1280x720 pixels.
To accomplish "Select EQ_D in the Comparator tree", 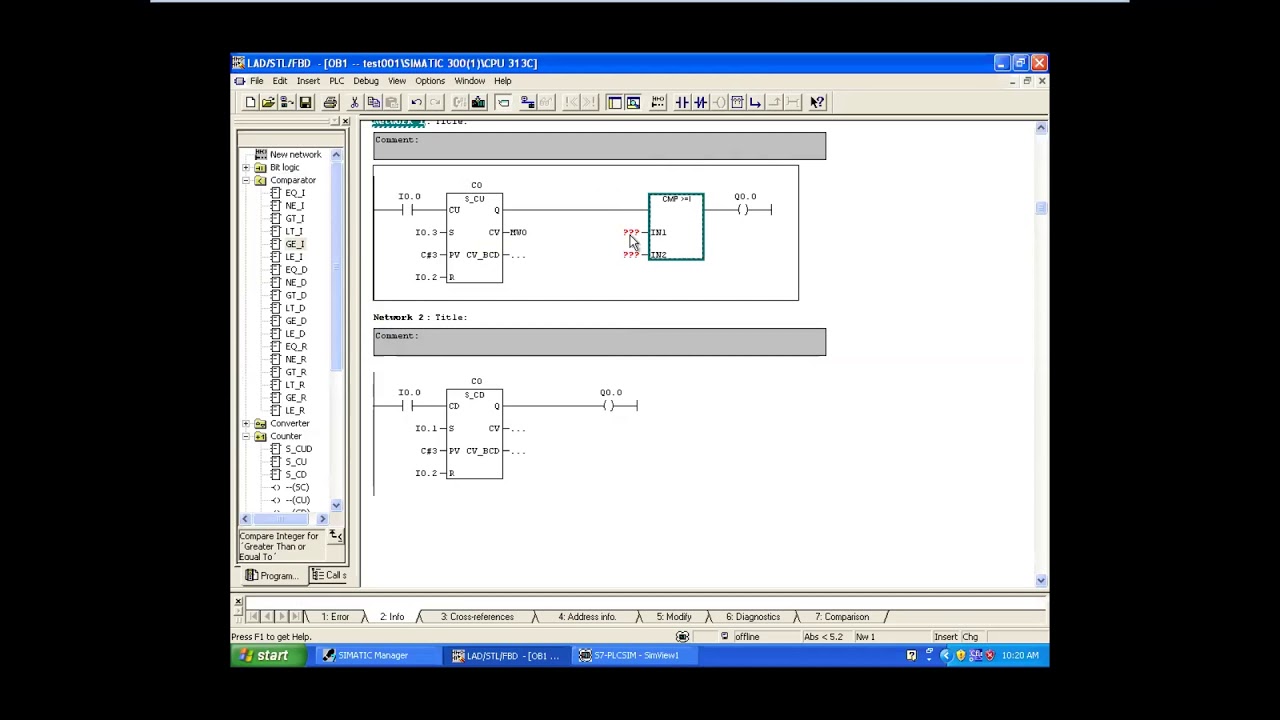I will coord(296,270).
